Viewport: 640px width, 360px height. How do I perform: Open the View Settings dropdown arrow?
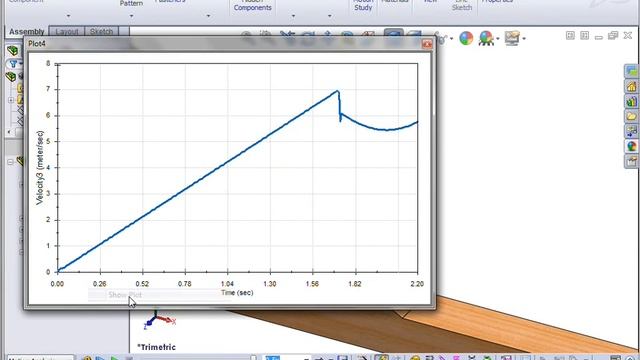(x=524, y=39)
